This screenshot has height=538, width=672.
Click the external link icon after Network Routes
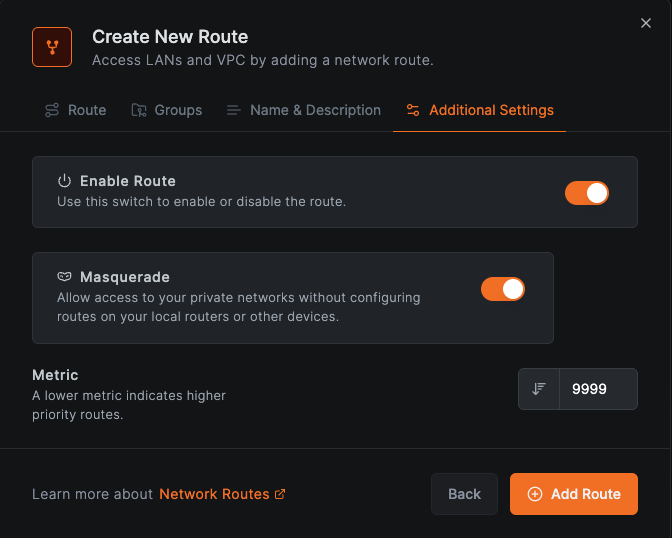point(280,494)
